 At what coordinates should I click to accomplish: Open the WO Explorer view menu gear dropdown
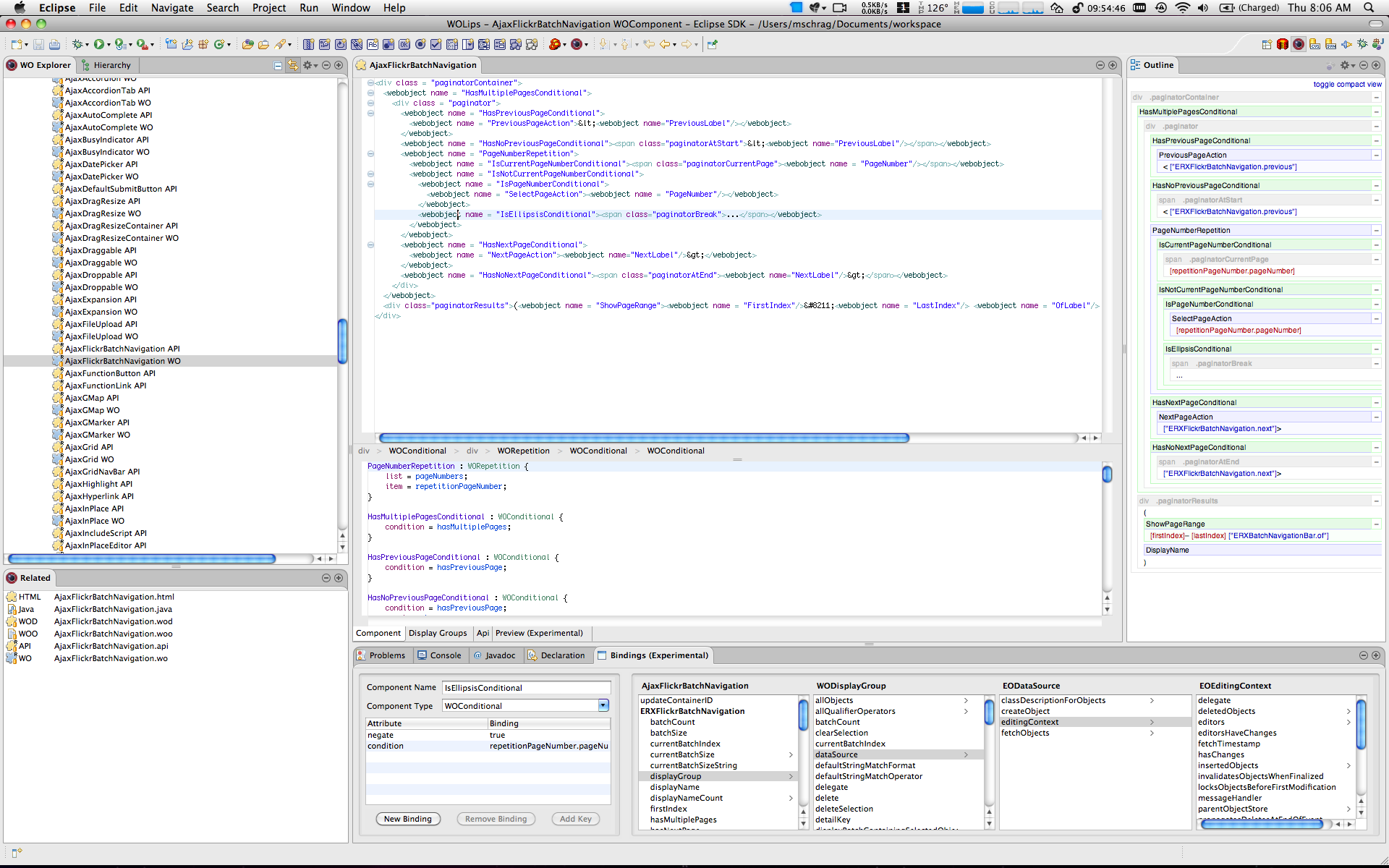click(310, 65)
